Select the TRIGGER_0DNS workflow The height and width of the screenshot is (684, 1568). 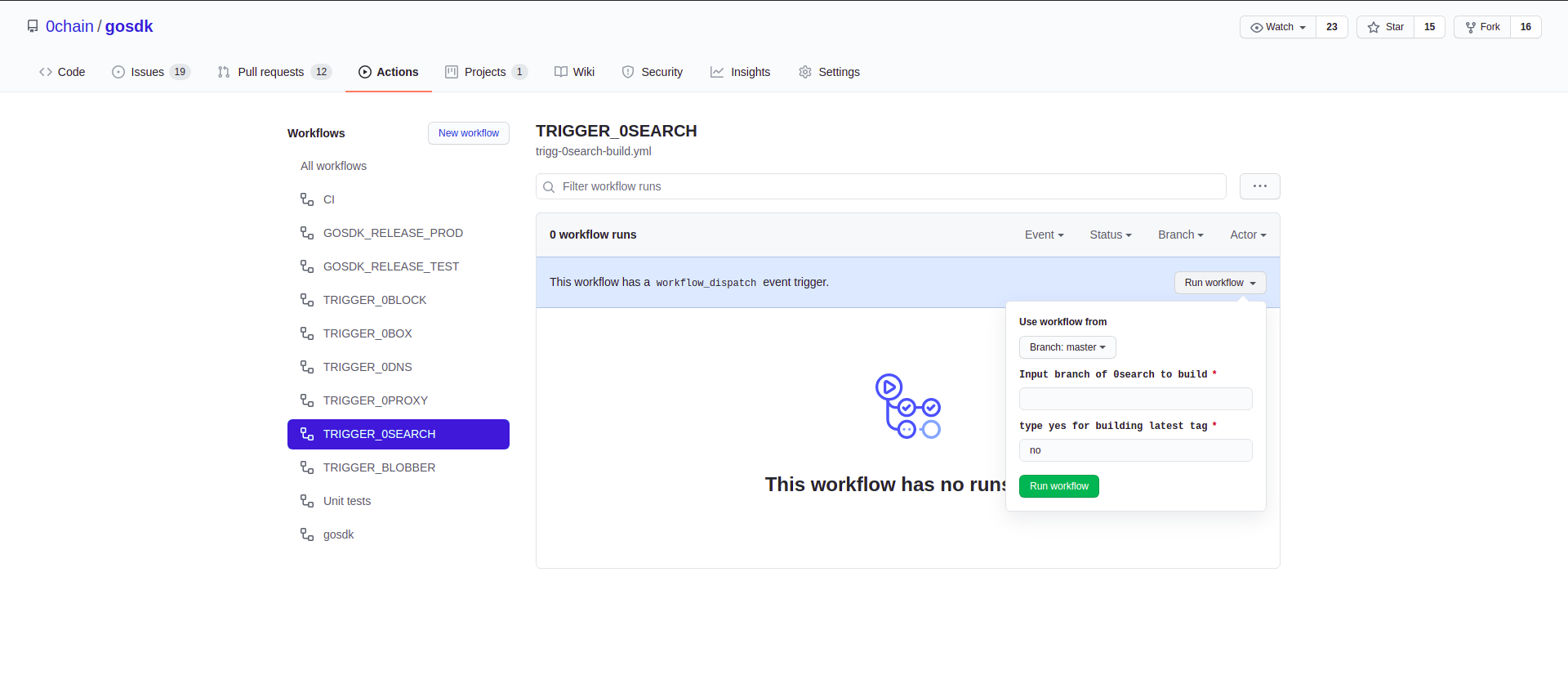pyautogui.click(x=399, y=367)
